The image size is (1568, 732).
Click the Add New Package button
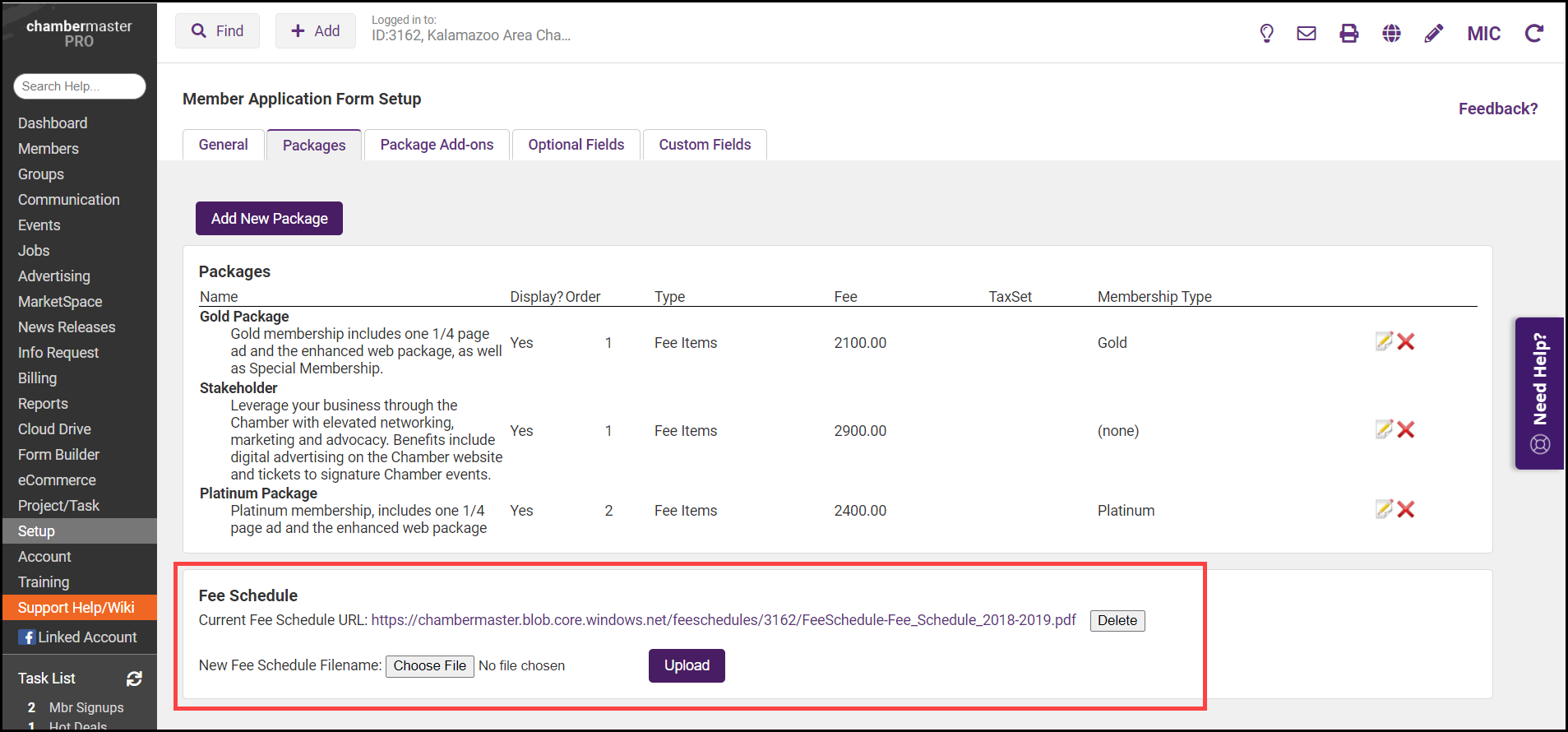(x=269, y=219)
